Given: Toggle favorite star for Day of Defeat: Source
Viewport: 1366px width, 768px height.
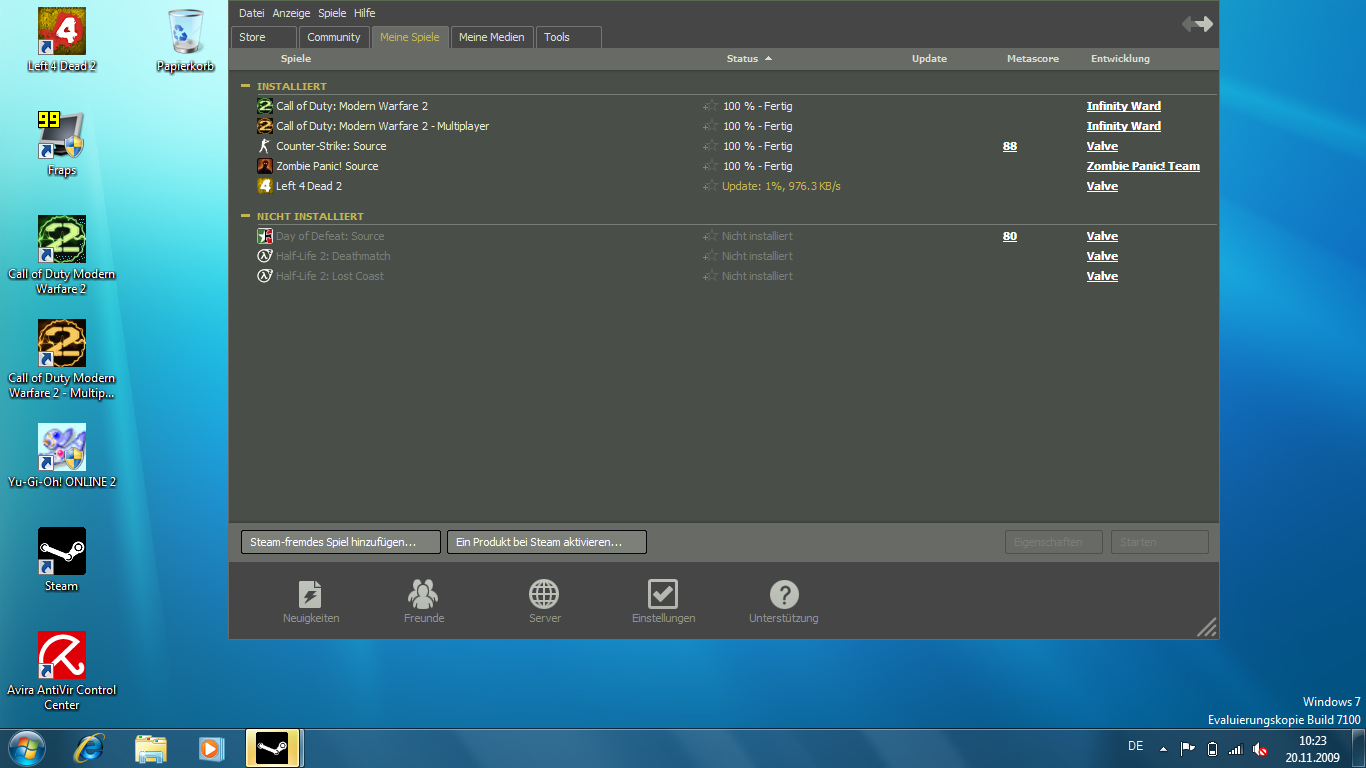Looking at the screenshot, I should (711, 236).
